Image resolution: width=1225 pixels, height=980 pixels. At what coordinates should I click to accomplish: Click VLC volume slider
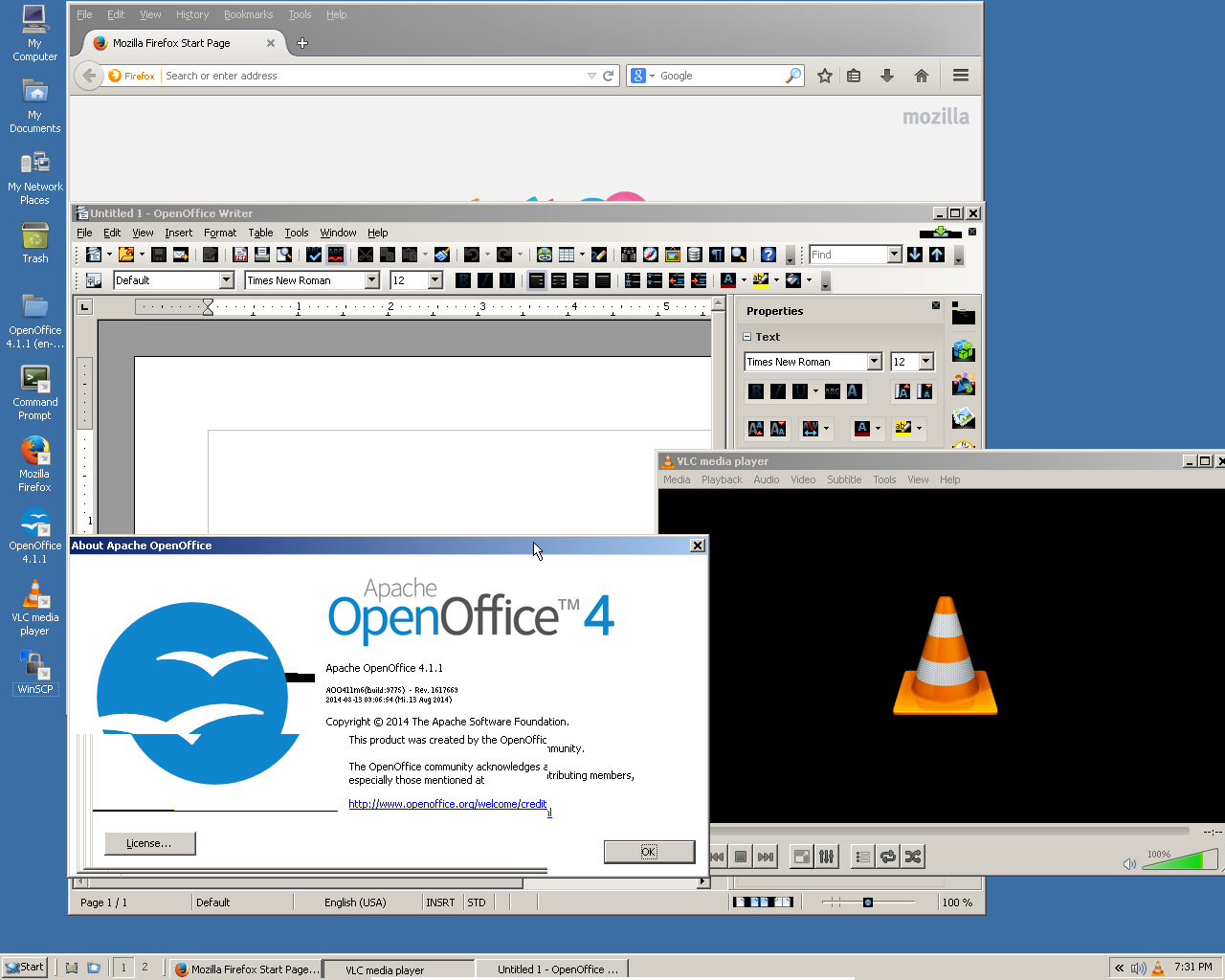click(1178, 858)
